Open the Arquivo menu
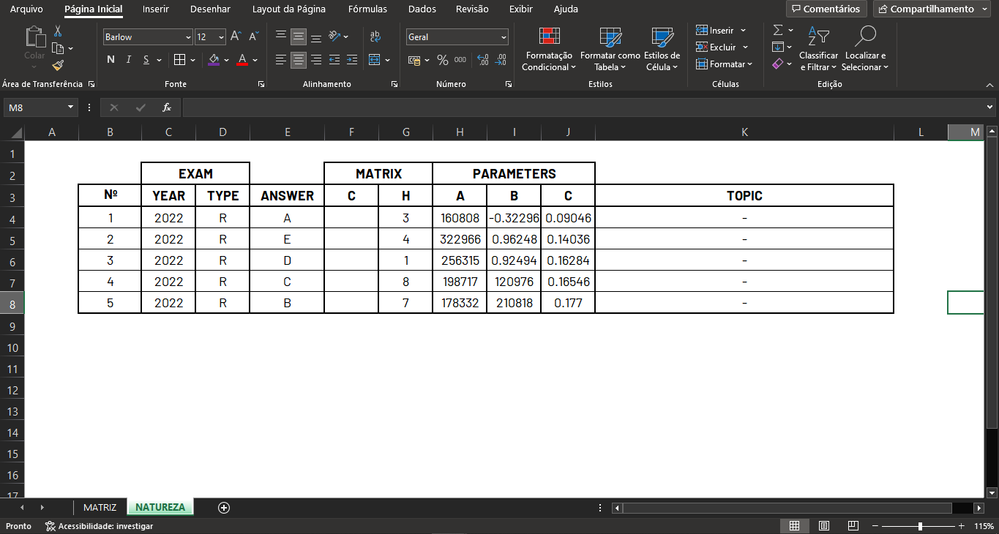999x534 pixels. click(27, 9)
